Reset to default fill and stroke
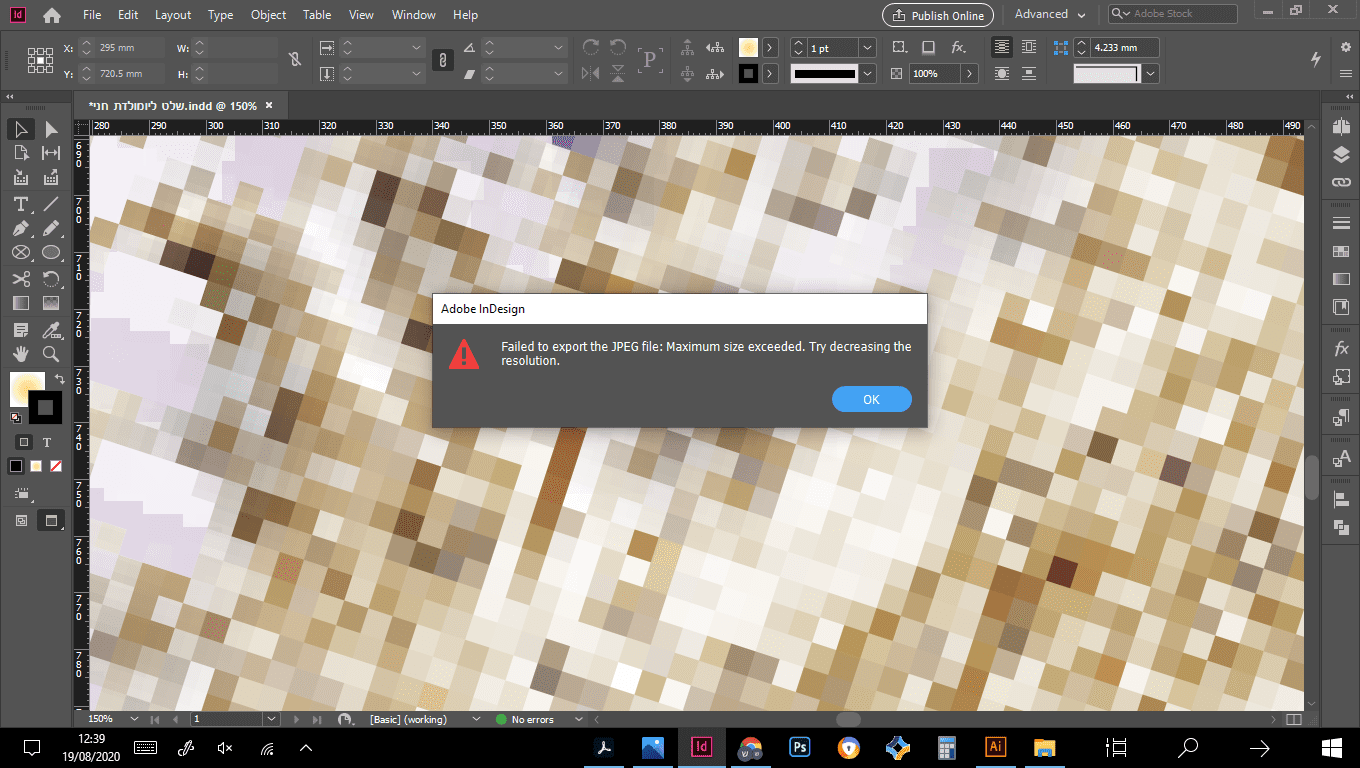The height and width of the screenshot is (768, 1360). [15, 418]
